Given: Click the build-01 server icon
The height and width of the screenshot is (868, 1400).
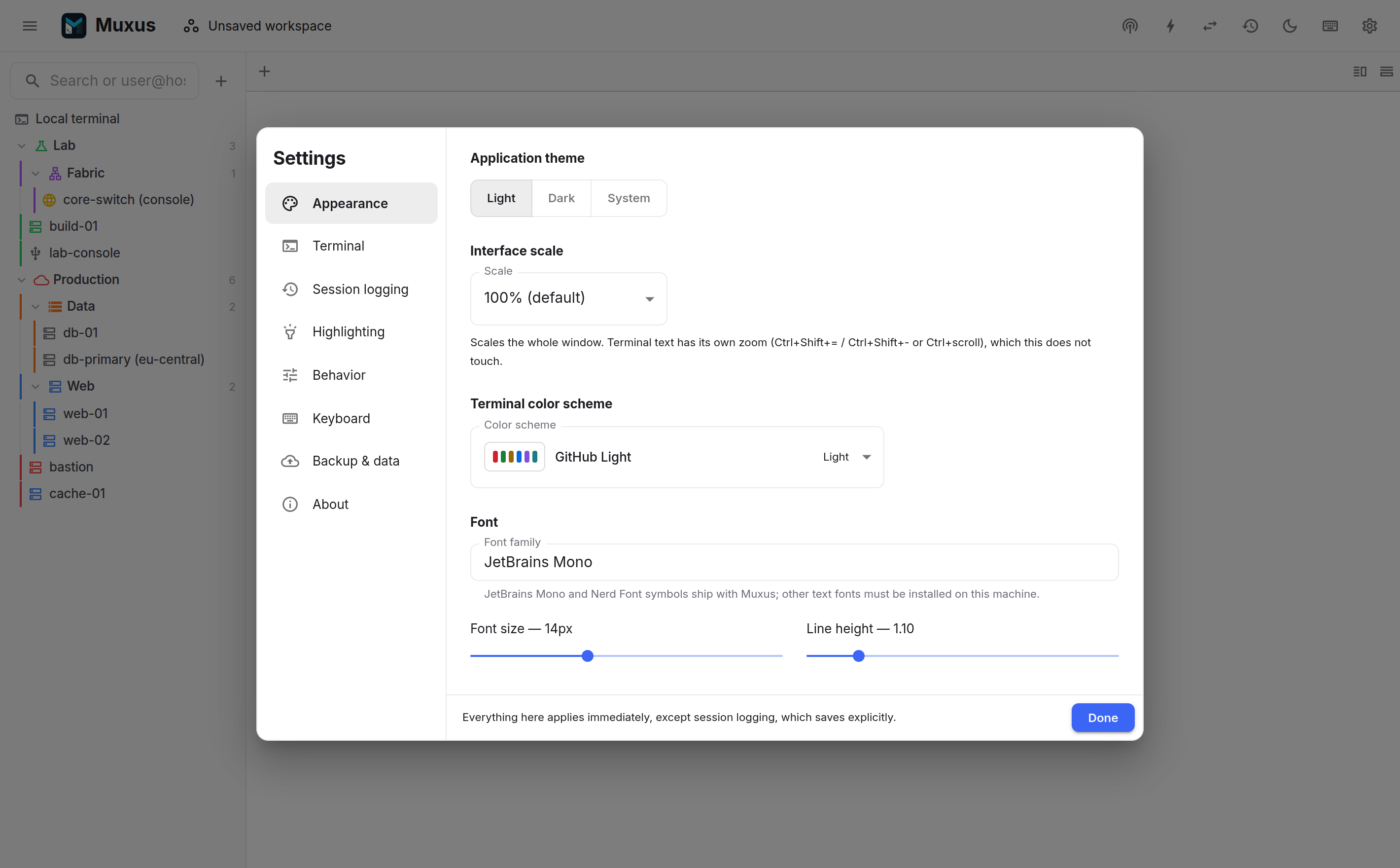Looking at the screenshot, I should click(35, 227).
